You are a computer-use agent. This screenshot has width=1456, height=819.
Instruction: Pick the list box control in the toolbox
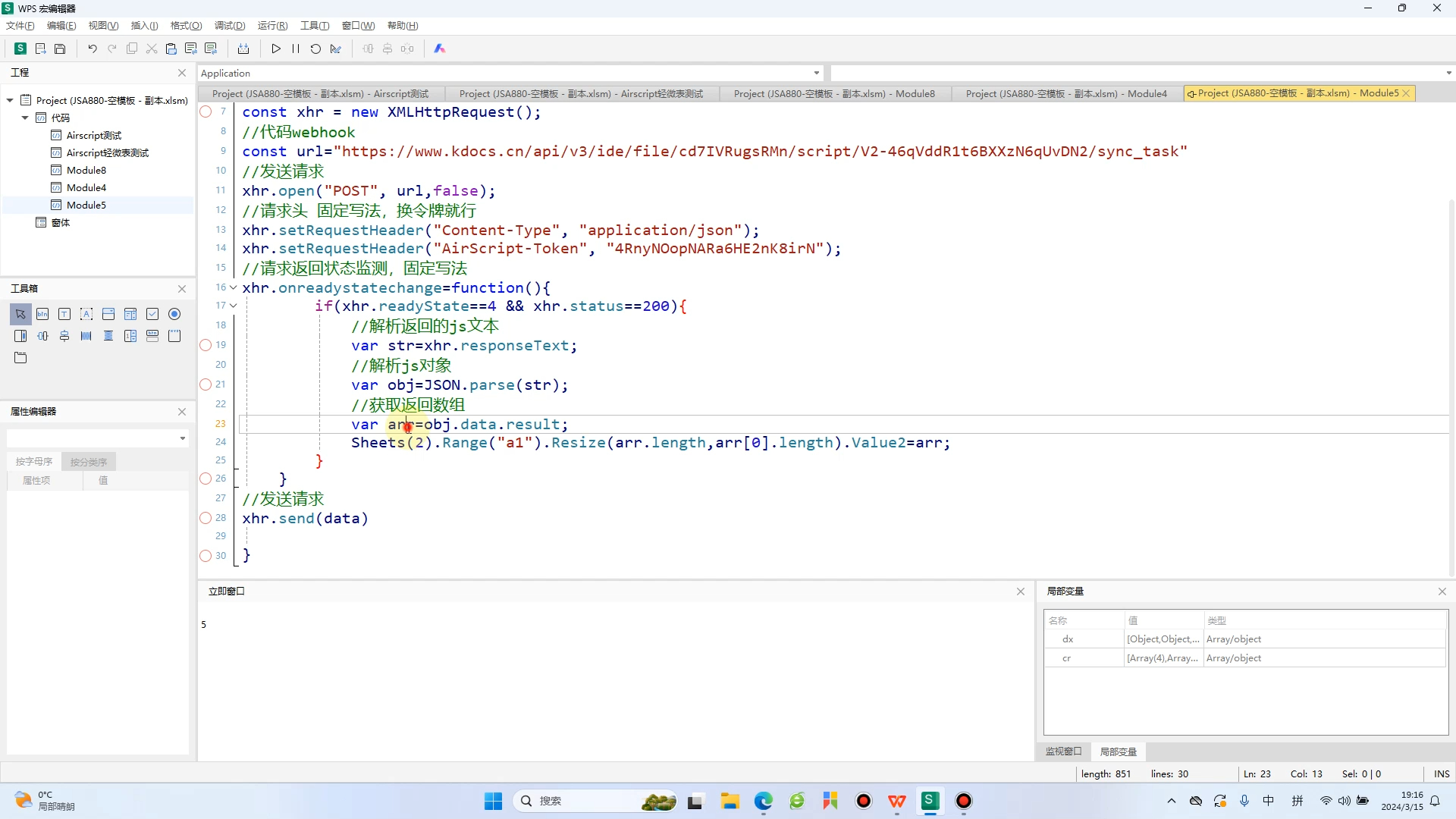[x=130, y=314]
